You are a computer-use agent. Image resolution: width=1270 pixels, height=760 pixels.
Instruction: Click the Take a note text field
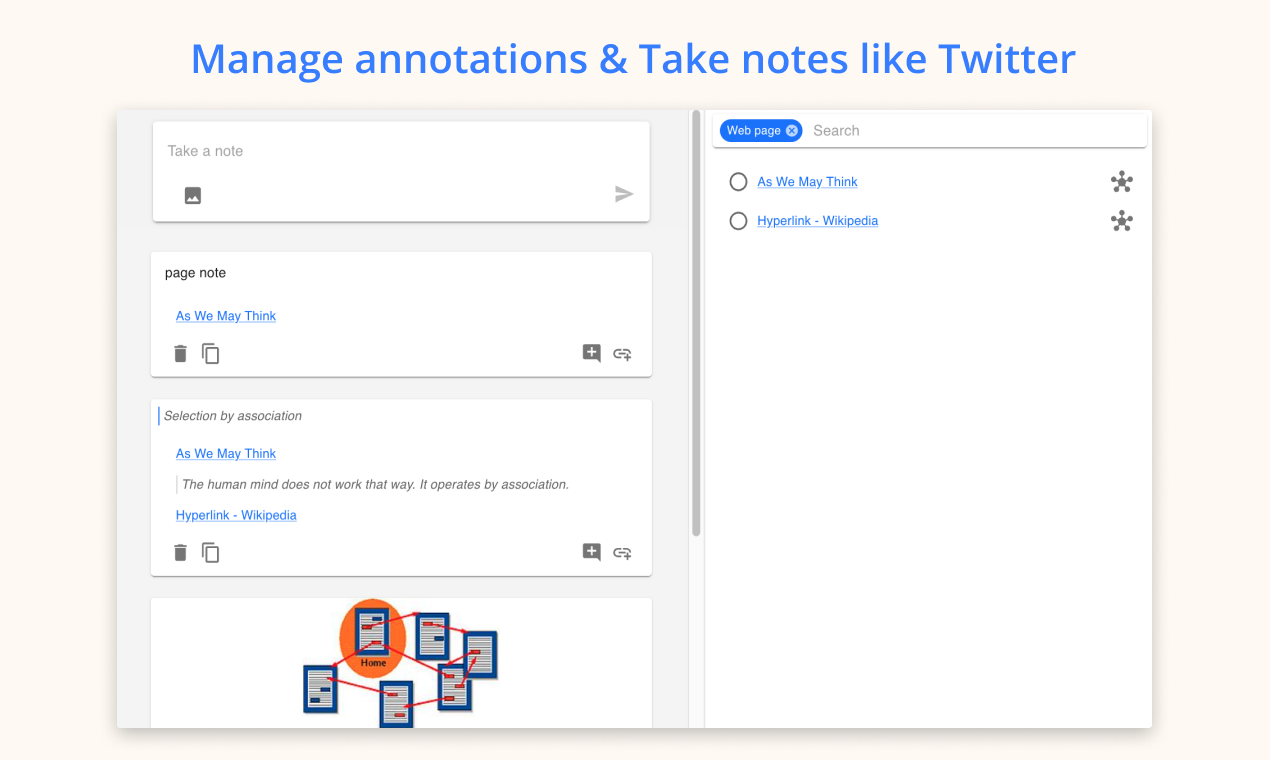click(x=401, y=151)
